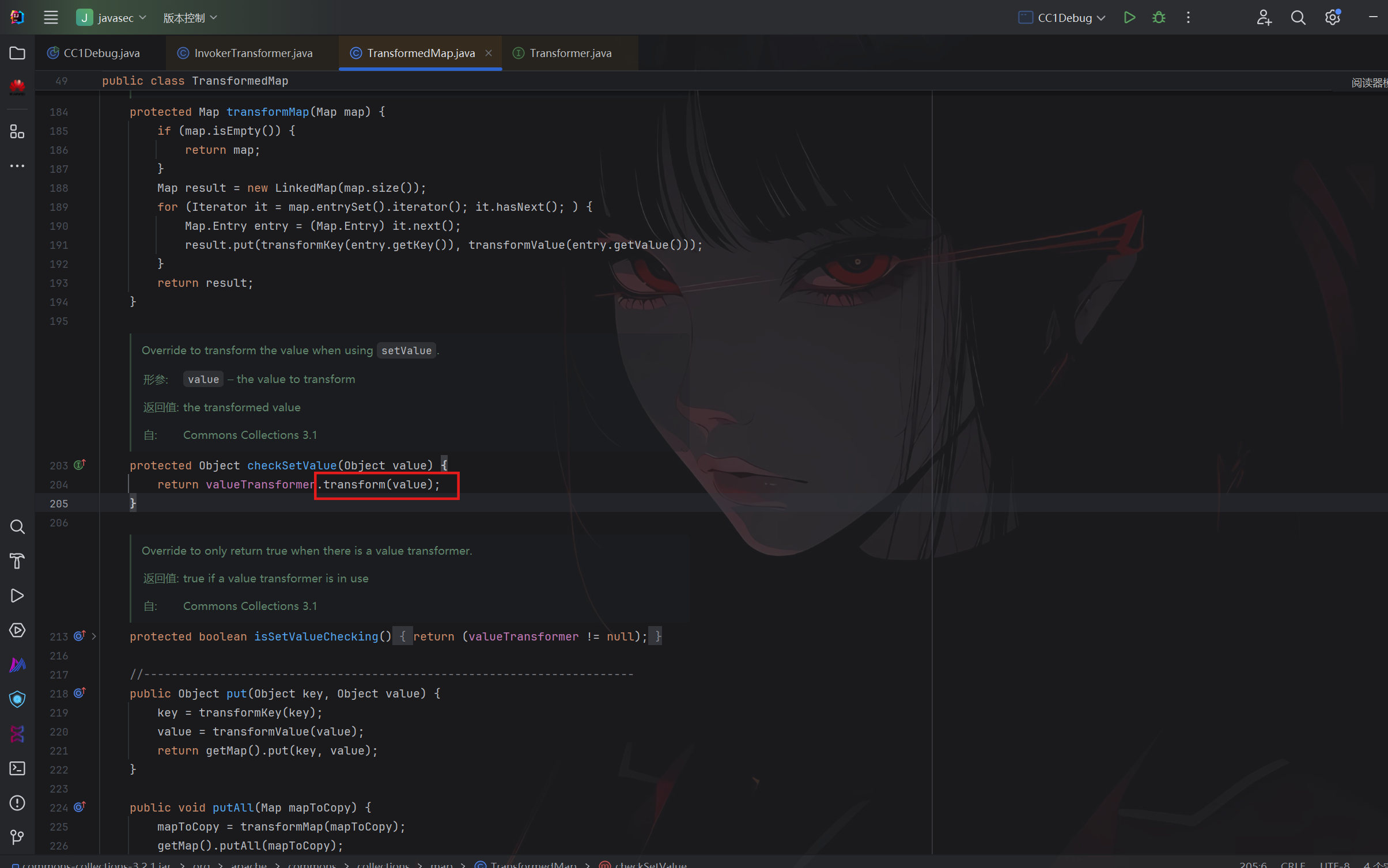The width and height of the screenshot is (1388, 868).
Task: Start debugging with the bug icon
Action: coord(1159,17)
